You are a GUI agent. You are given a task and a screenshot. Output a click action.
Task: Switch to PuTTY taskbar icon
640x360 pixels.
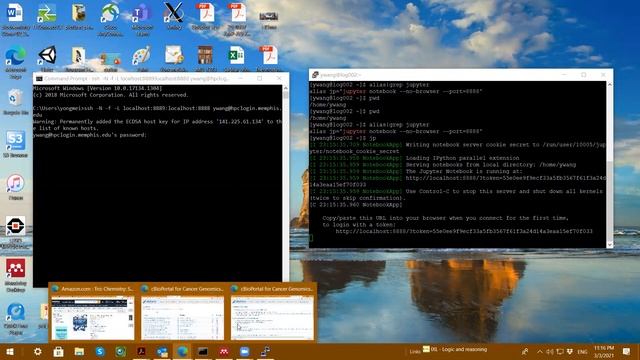tap(265, 351)
